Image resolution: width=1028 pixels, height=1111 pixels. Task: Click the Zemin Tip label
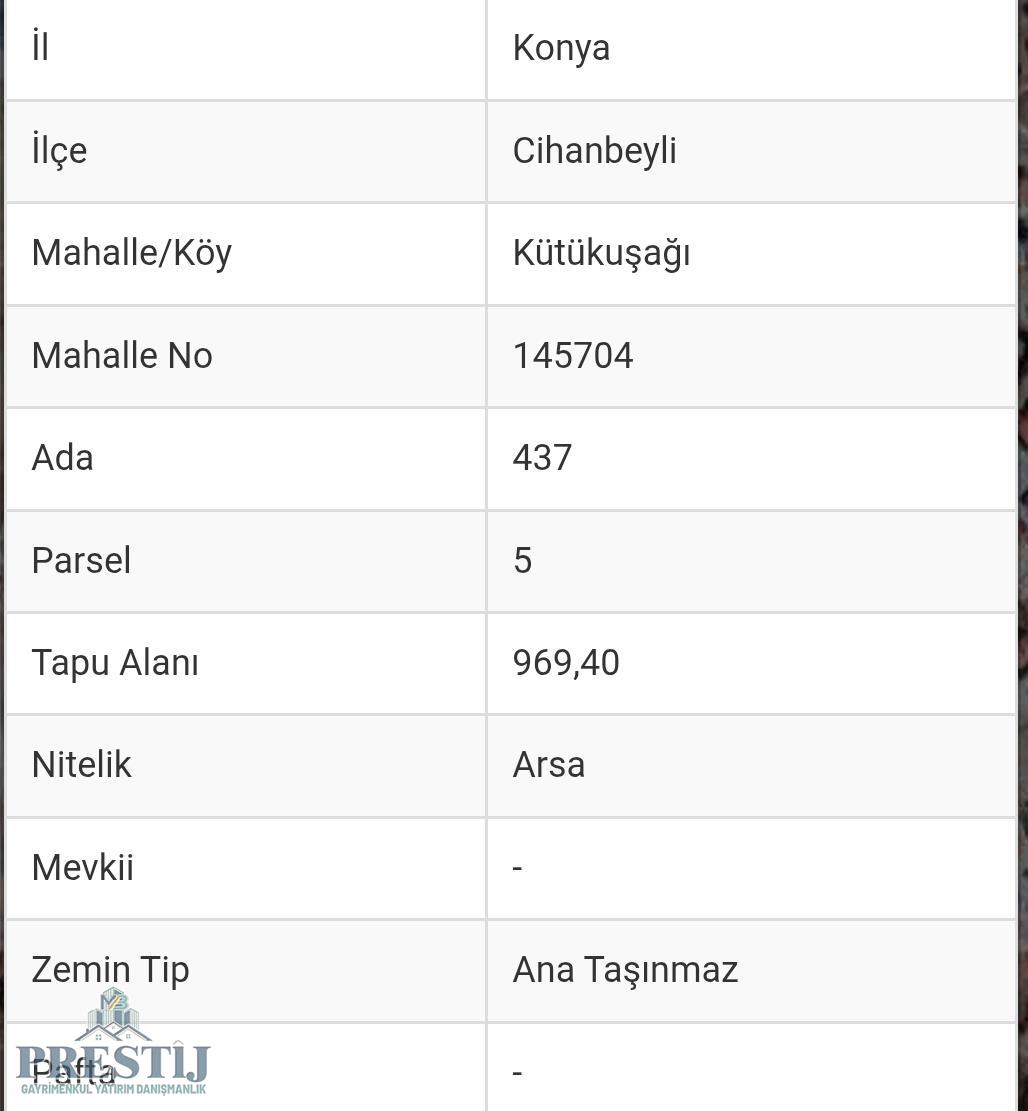click(111, 971)
